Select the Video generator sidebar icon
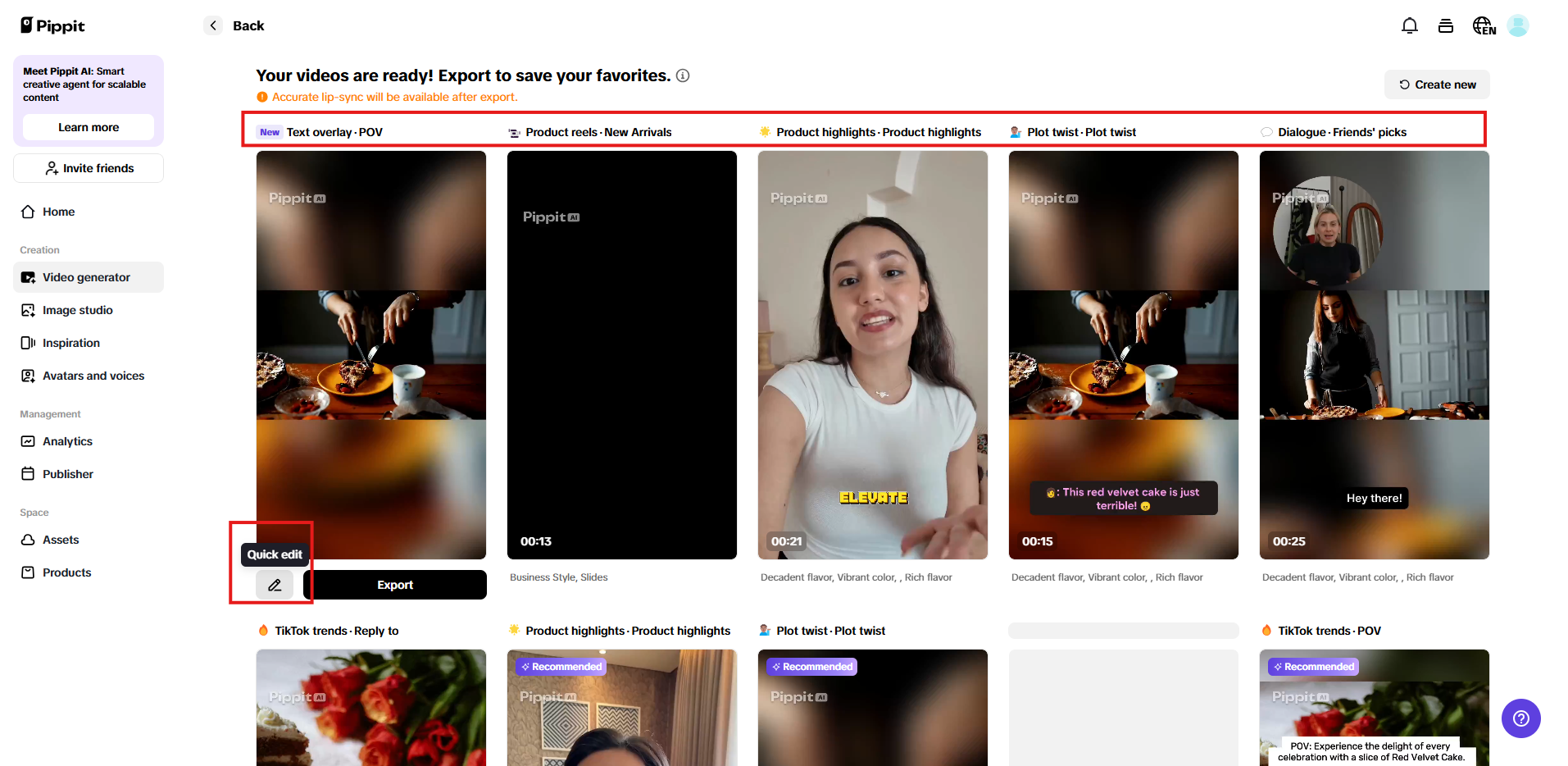This screenshot has width=1568, height=766. tap(28, 277)
